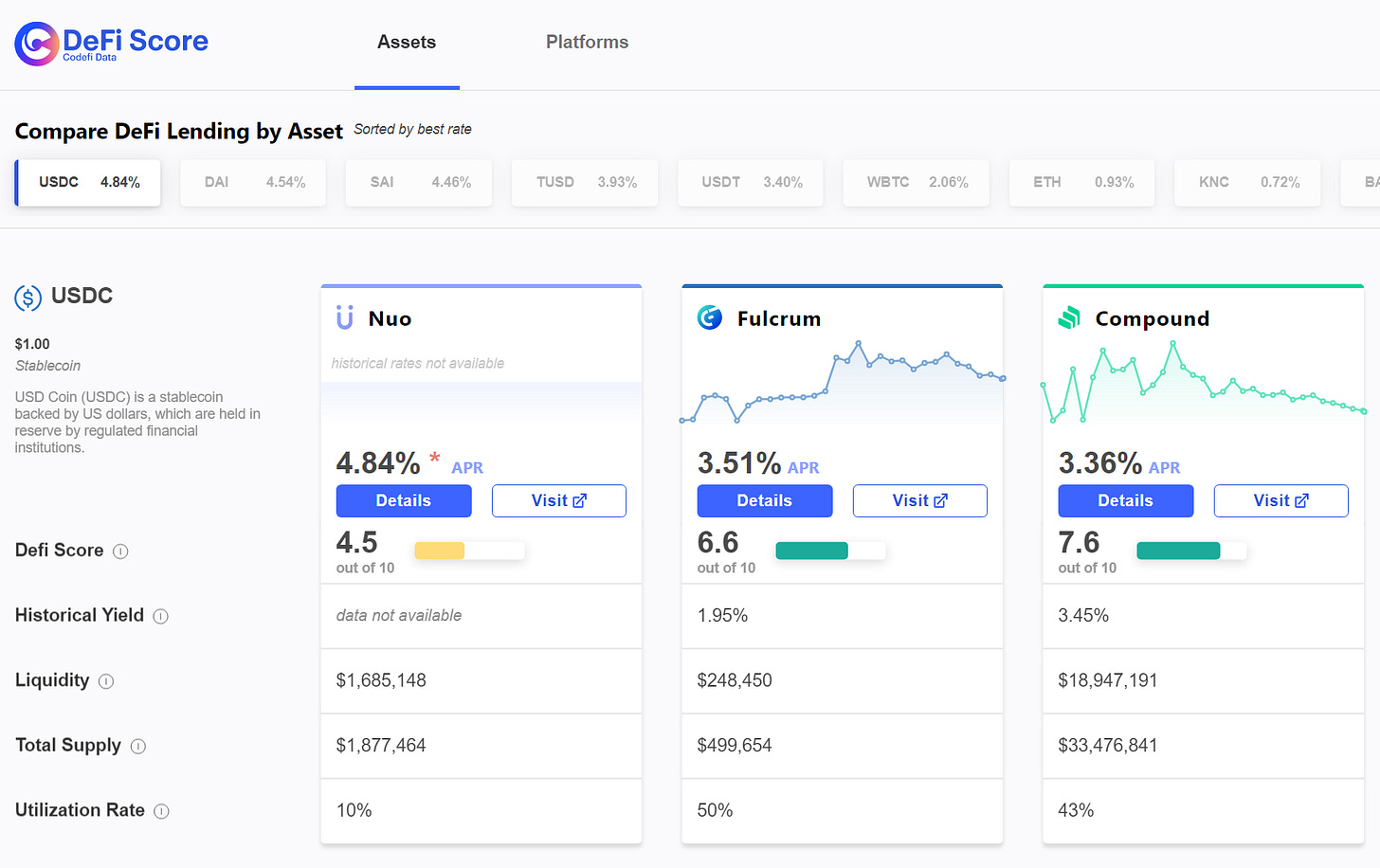Screen dimensions: 1380x868
Task: Click the 'historical rates not available' note
Action: click(418, 364)
